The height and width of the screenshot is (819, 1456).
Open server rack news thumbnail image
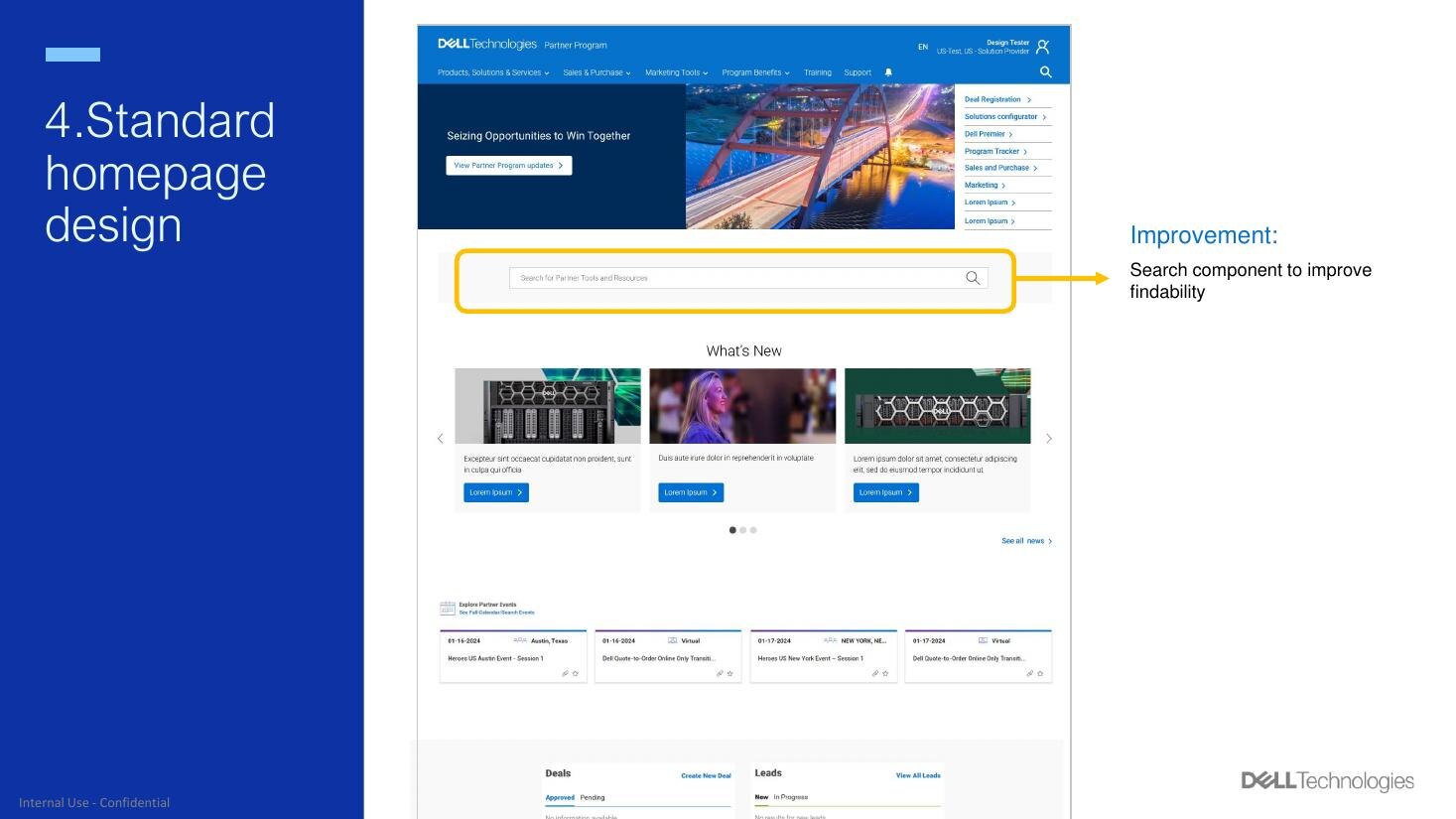(x=548, y=406)
